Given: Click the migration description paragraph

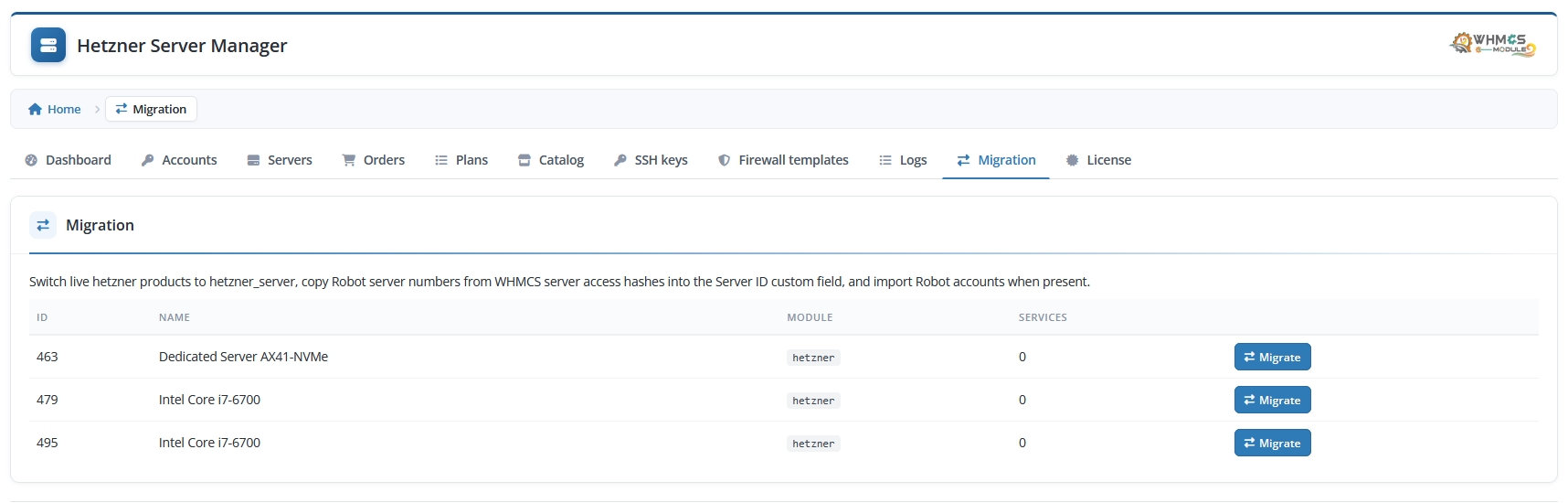Looking at the screenshot, I should pyautogui.click(x=559, y=282).
